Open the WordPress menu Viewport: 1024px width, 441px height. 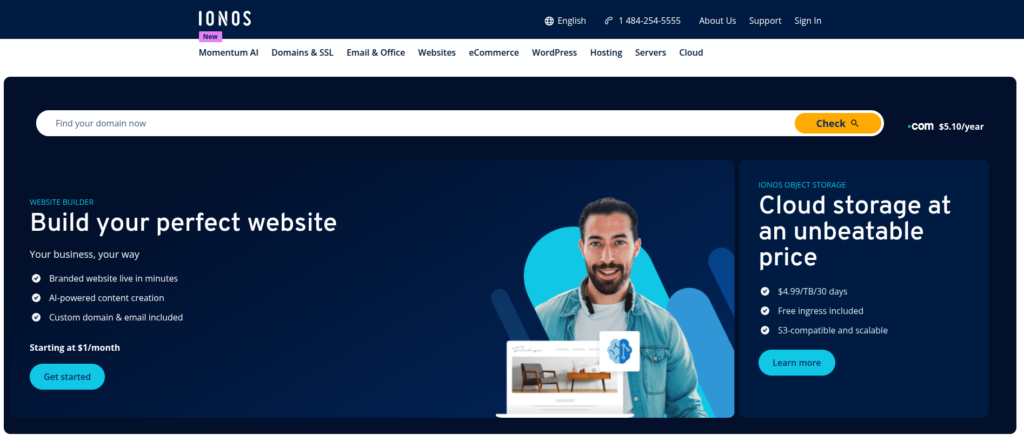coord(554,53)
